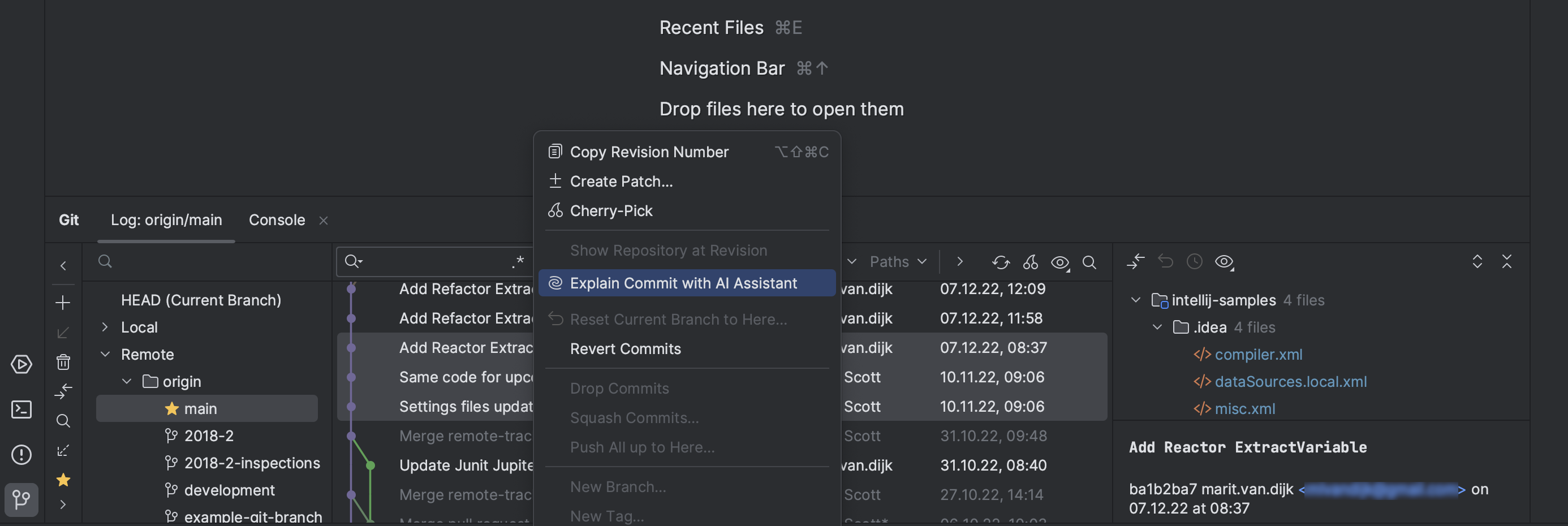Click the branches search field
The image size is (1568, 526).
pos(213,262)
